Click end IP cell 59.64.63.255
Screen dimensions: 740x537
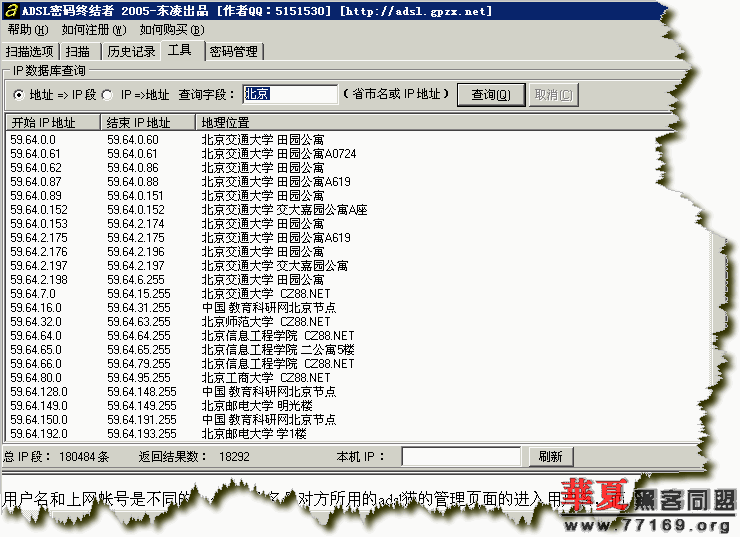click(x=139, y=322)
